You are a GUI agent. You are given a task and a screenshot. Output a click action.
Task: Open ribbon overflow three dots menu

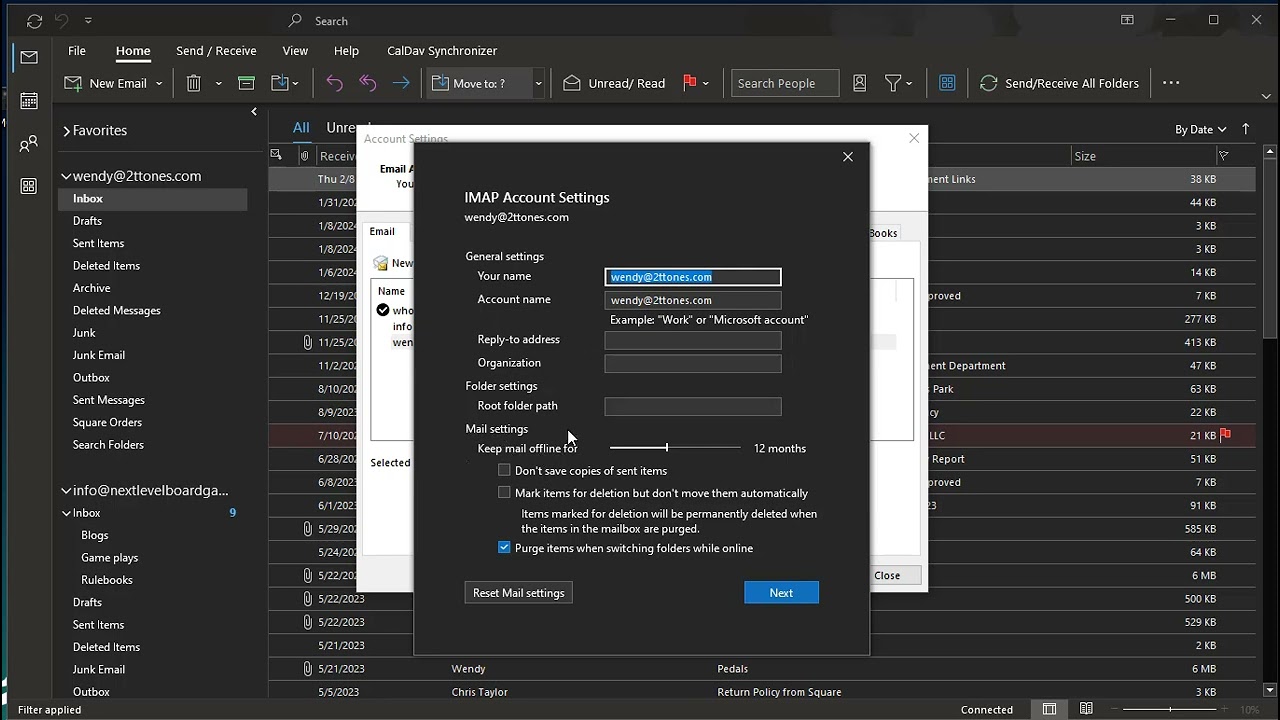pos(1171,83)
